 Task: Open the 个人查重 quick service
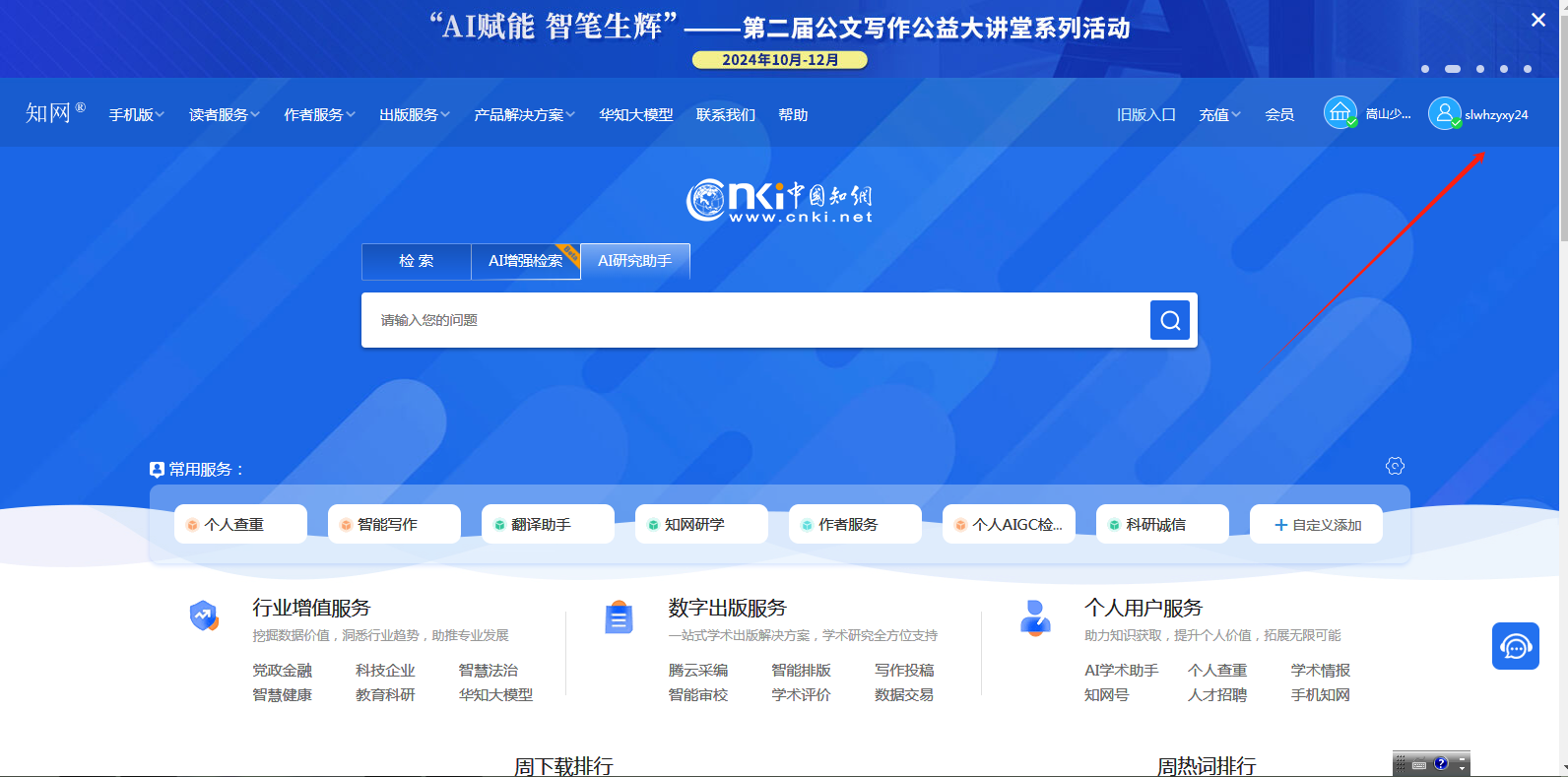pos(240,524)
